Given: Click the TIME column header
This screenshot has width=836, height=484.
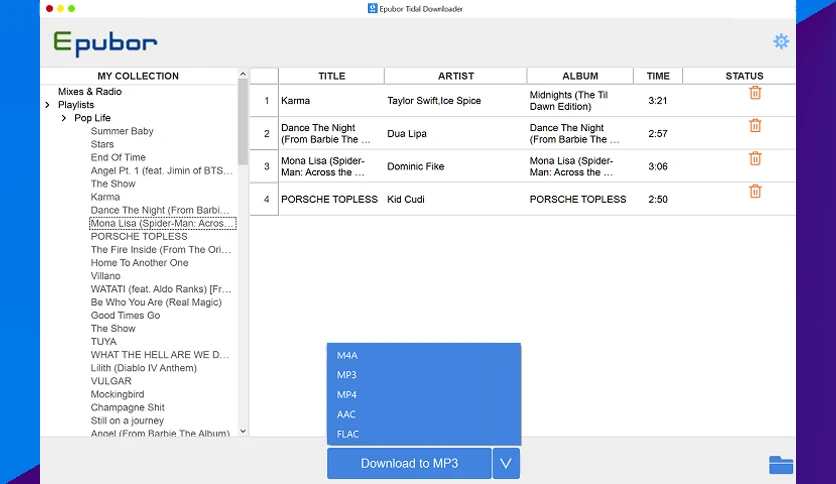Looking at the screenshot, I should coord(658,76).
